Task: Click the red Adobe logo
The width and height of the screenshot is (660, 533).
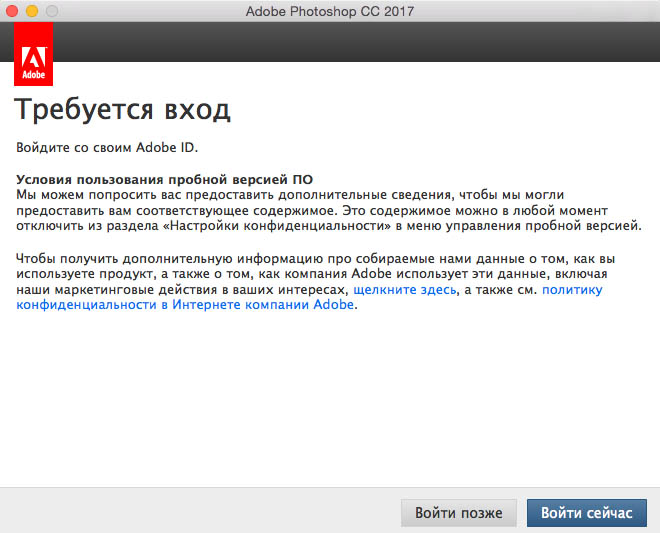Action: [33, 54]
